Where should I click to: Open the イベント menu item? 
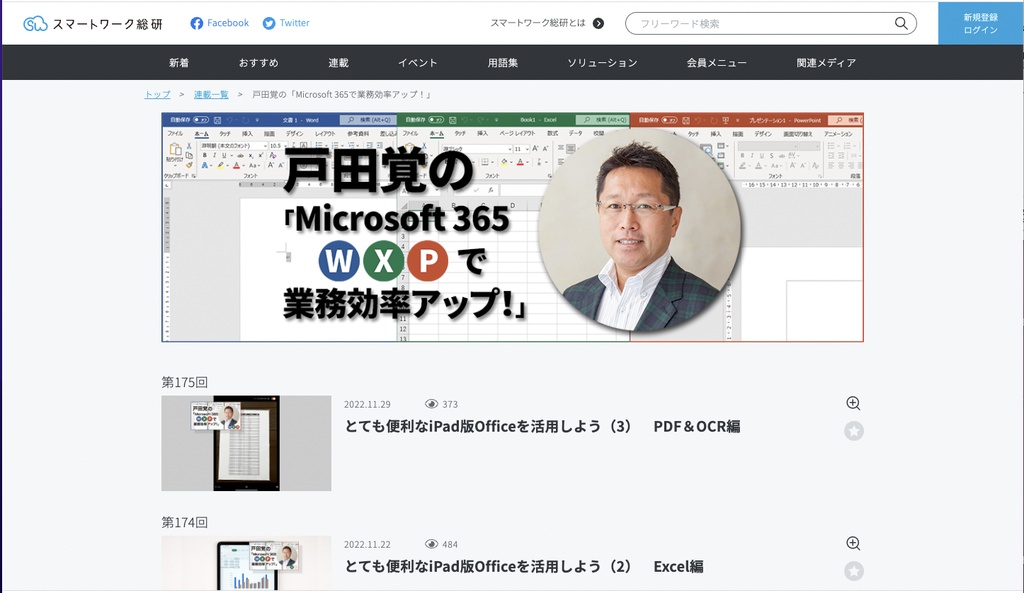418,63
